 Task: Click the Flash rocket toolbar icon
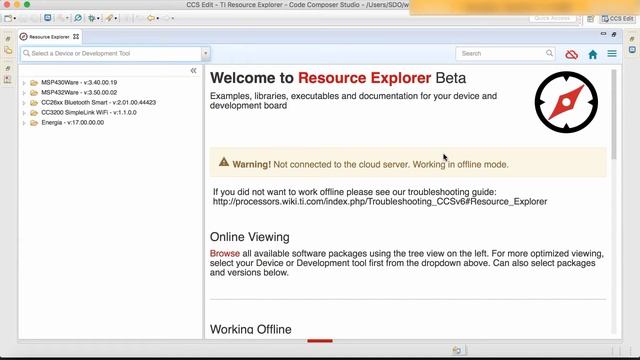click(109, 18)
